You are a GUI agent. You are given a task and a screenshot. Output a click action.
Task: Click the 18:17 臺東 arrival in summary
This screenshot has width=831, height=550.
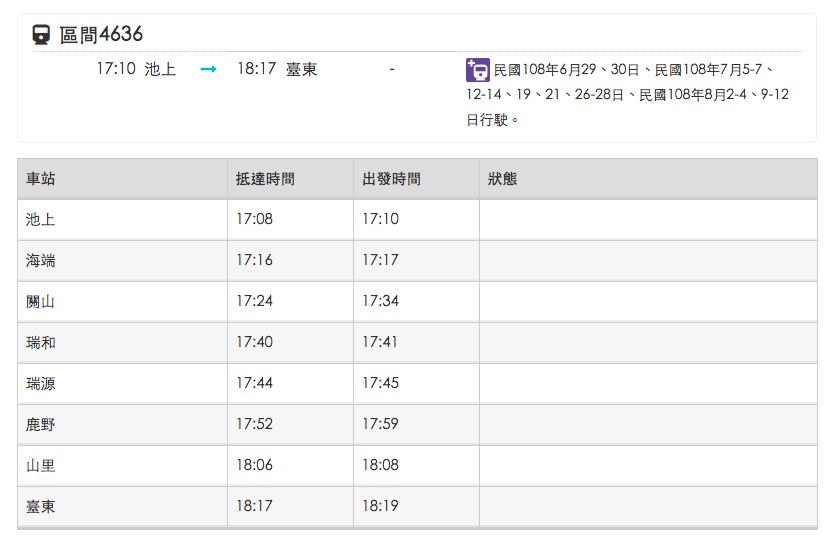(x=277, y=69)
